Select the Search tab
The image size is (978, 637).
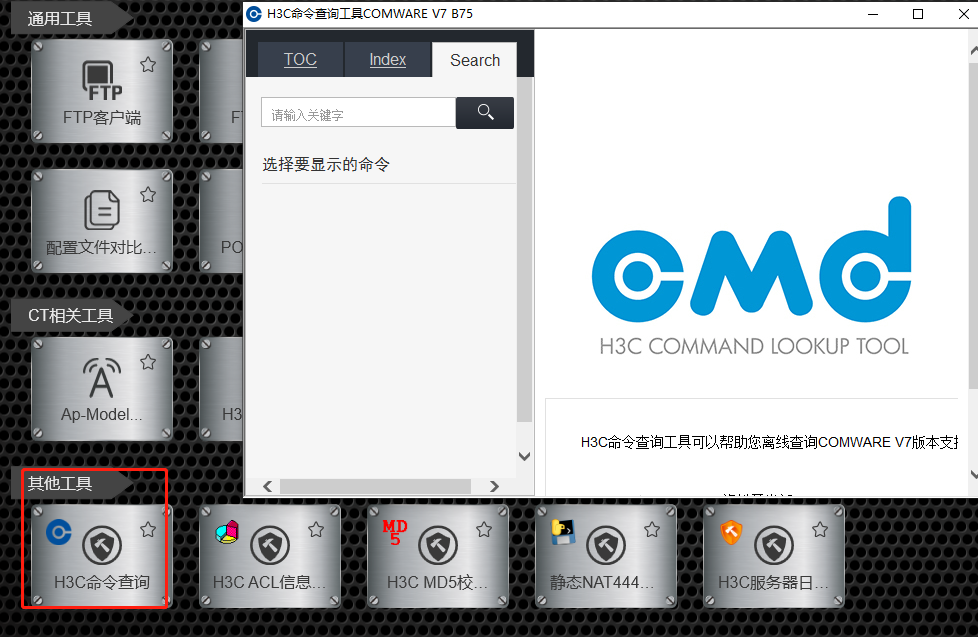(475, 60)
